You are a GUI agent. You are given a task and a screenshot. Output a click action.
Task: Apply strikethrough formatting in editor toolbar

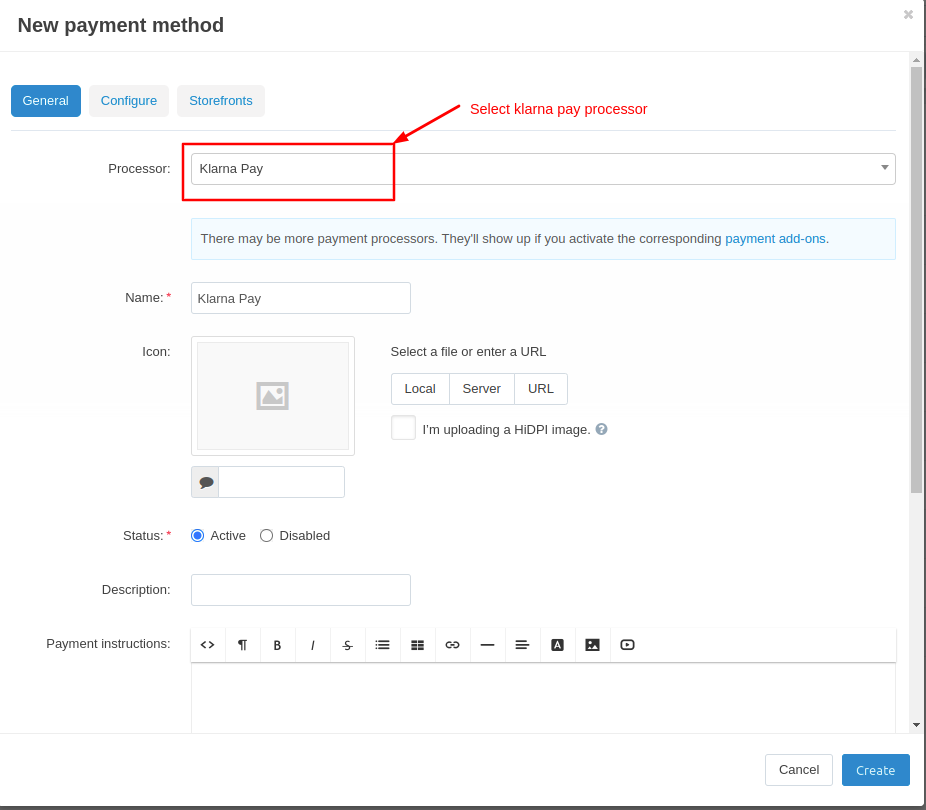[347, 645]
